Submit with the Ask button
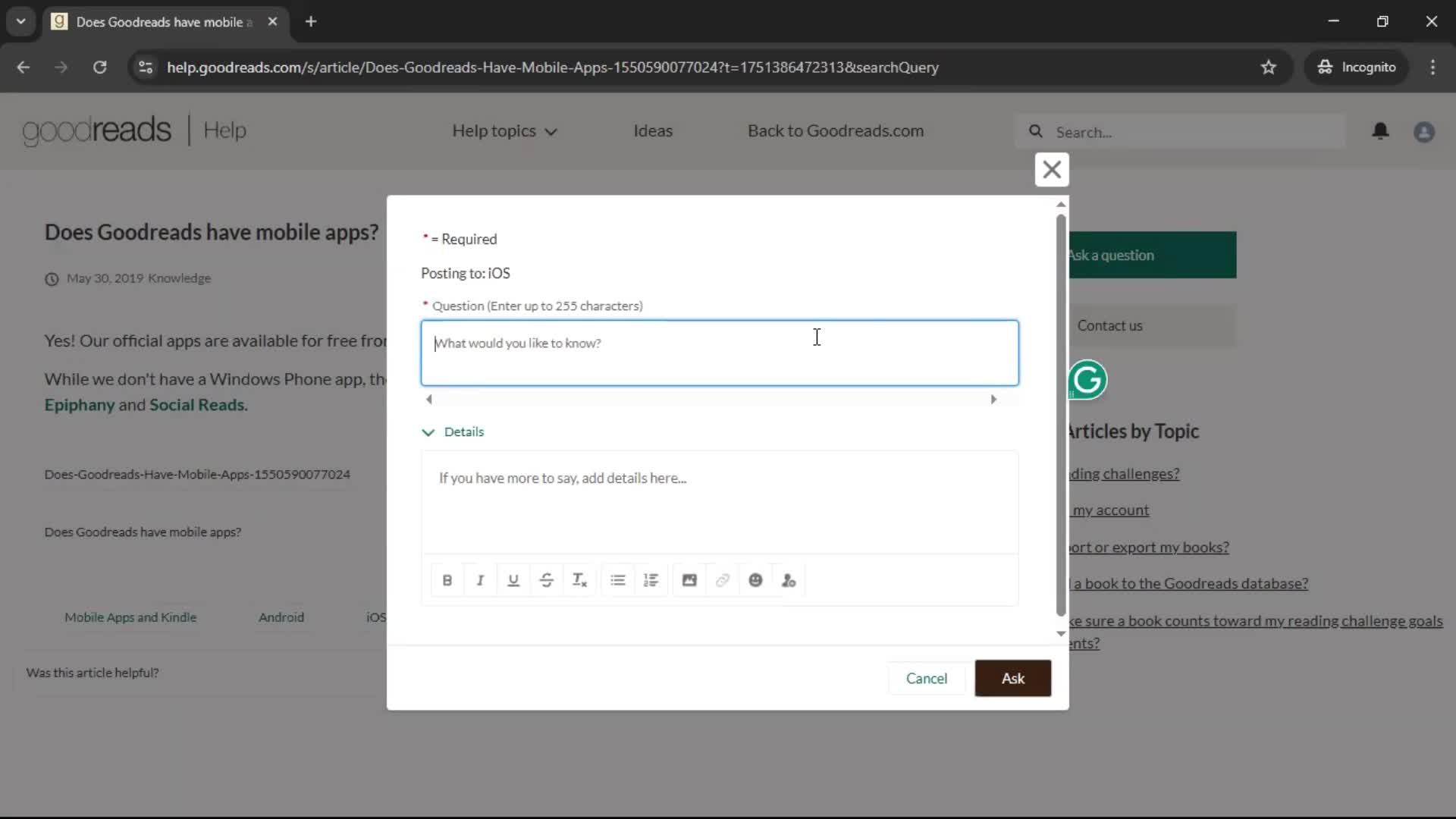This screenshot has width=1456, height=819. click(x=1012, y=679)
